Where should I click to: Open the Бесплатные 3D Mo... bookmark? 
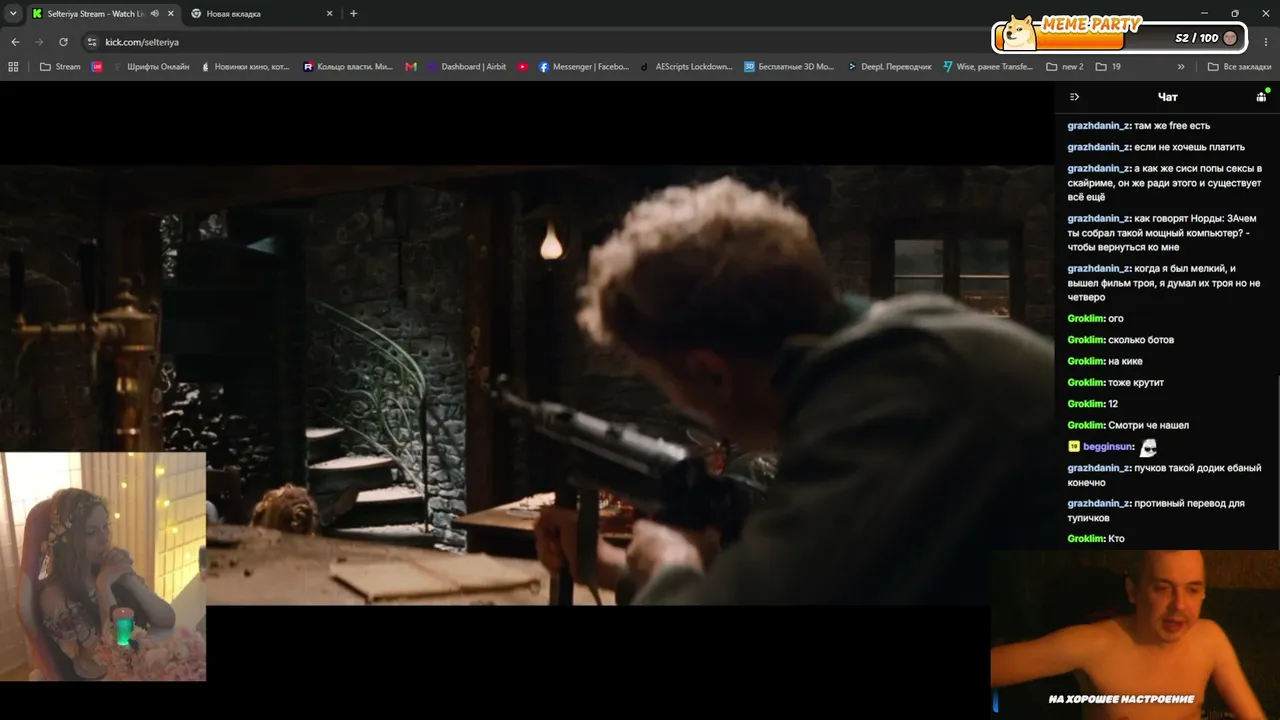(x=789, y=67)
